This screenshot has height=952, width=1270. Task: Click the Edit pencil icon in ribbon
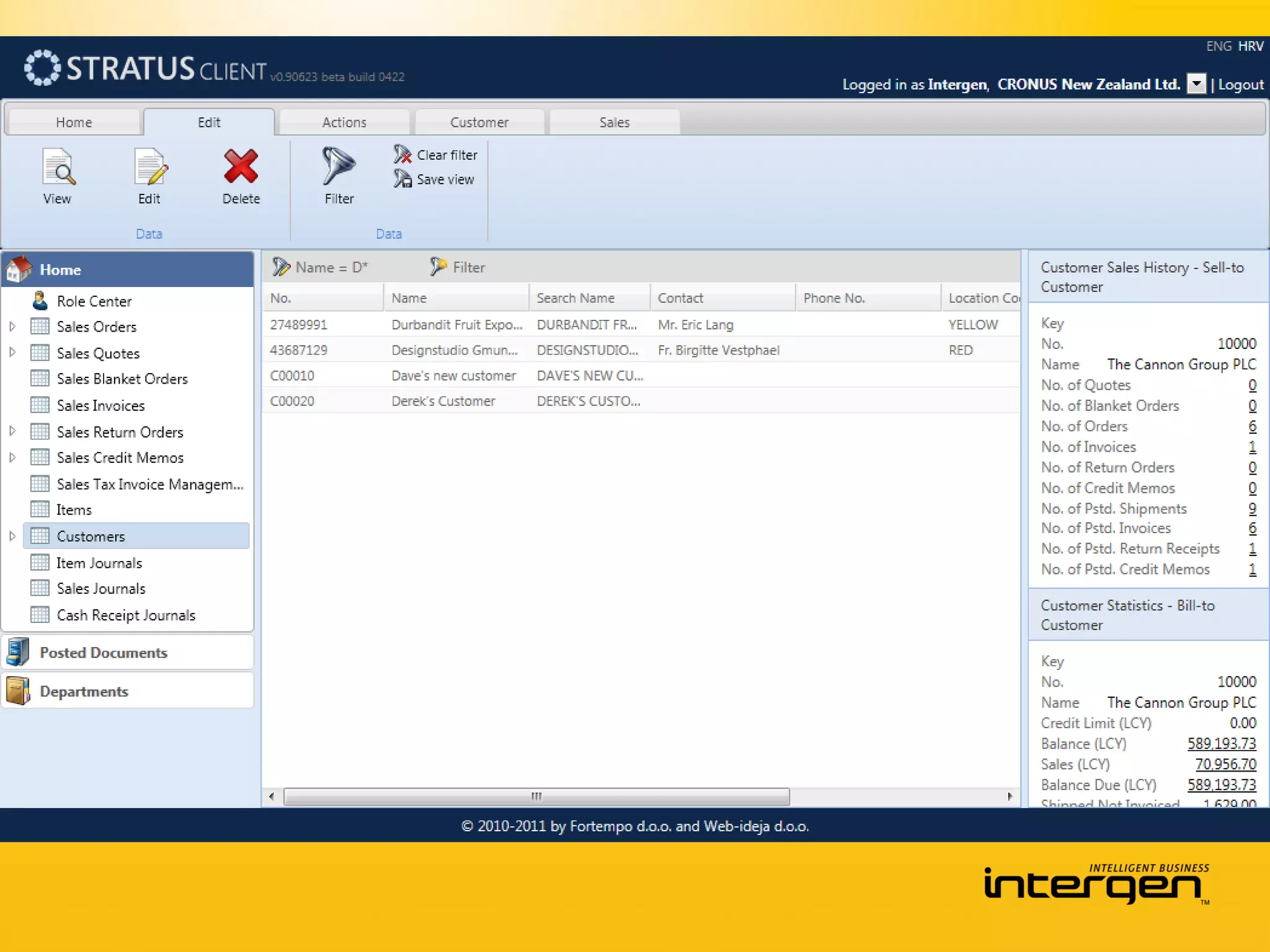(x=150, y=167)
